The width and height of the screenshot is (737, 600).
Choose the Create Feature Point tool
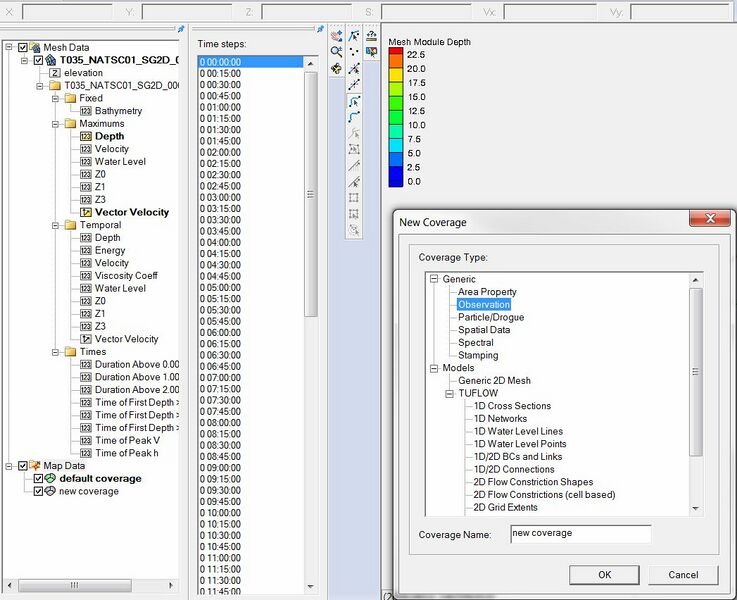point(354,52)
